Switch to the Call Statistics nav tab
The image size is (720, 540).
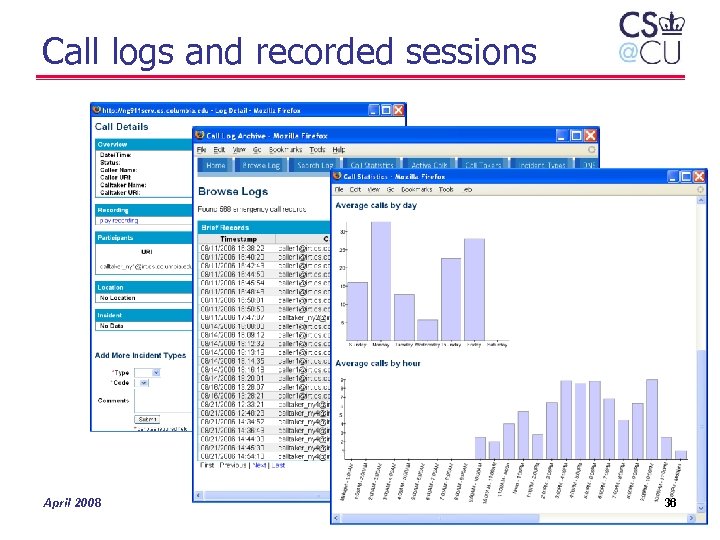371,164
